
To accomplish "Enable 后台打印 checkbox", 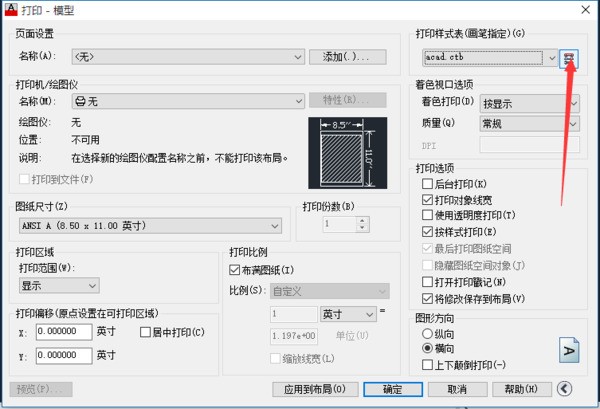I will (x=427, y=184).
